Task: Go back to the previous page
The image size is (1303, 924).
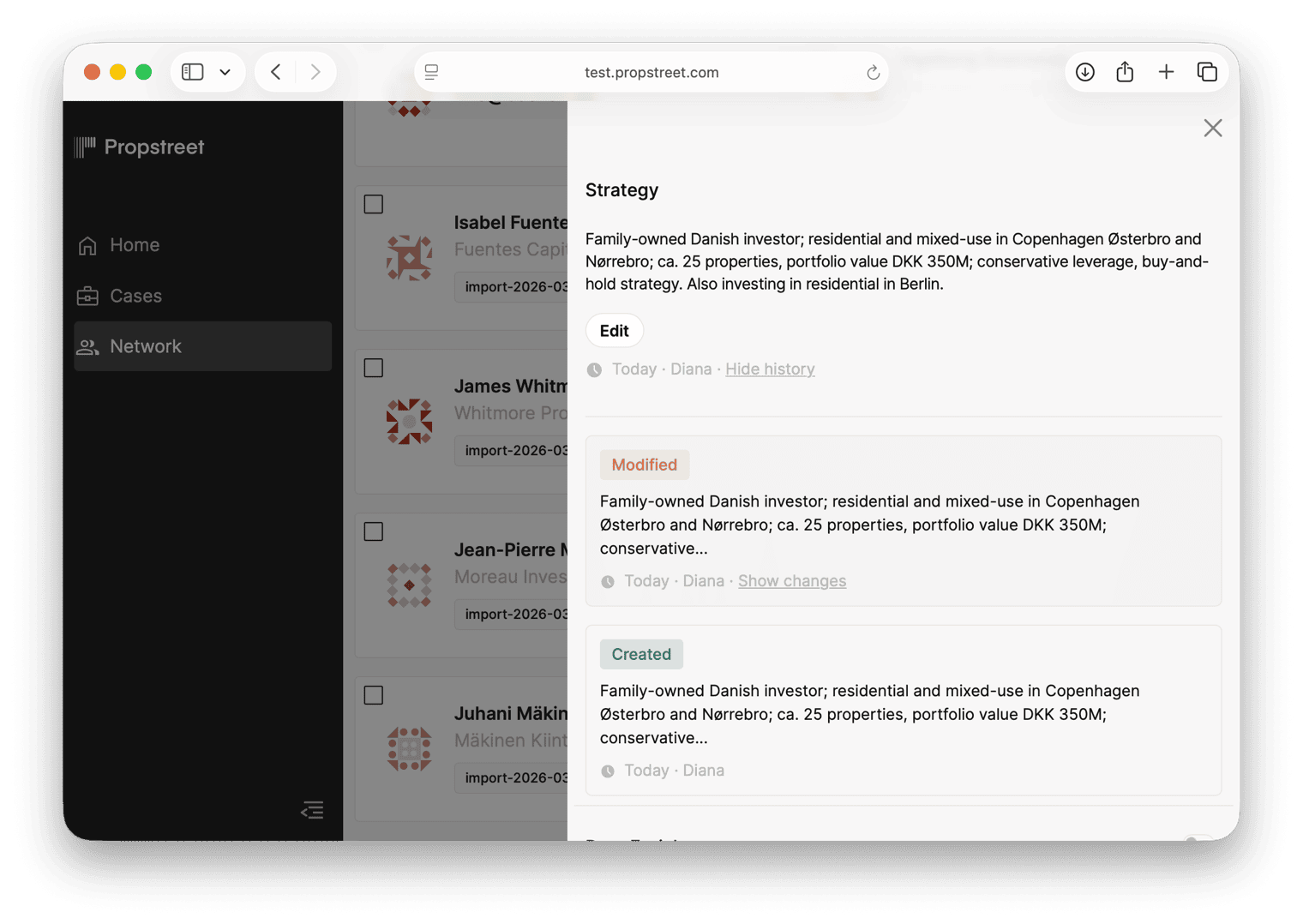Action: point(275,72)
